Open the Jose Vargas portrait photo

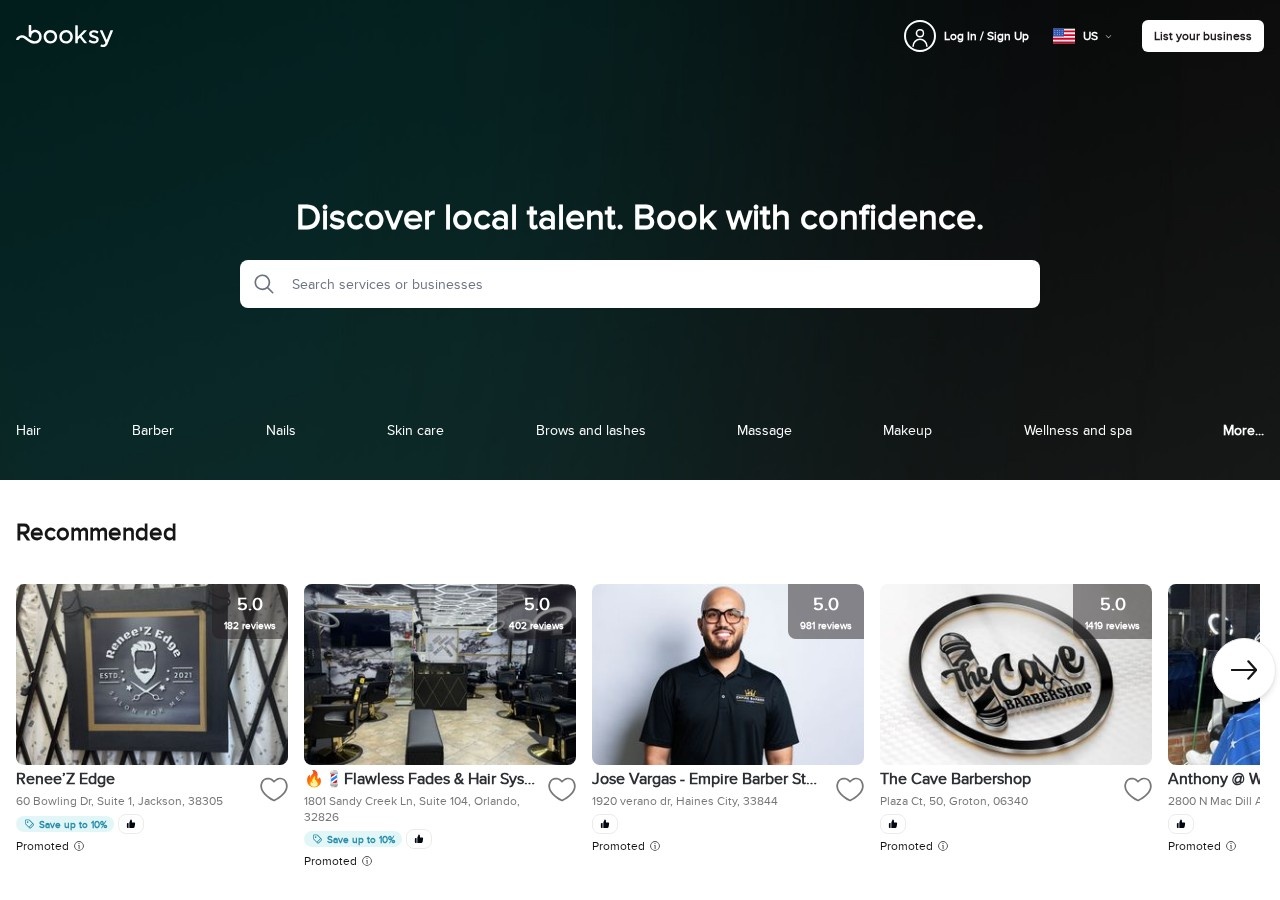tap(728, 674)
